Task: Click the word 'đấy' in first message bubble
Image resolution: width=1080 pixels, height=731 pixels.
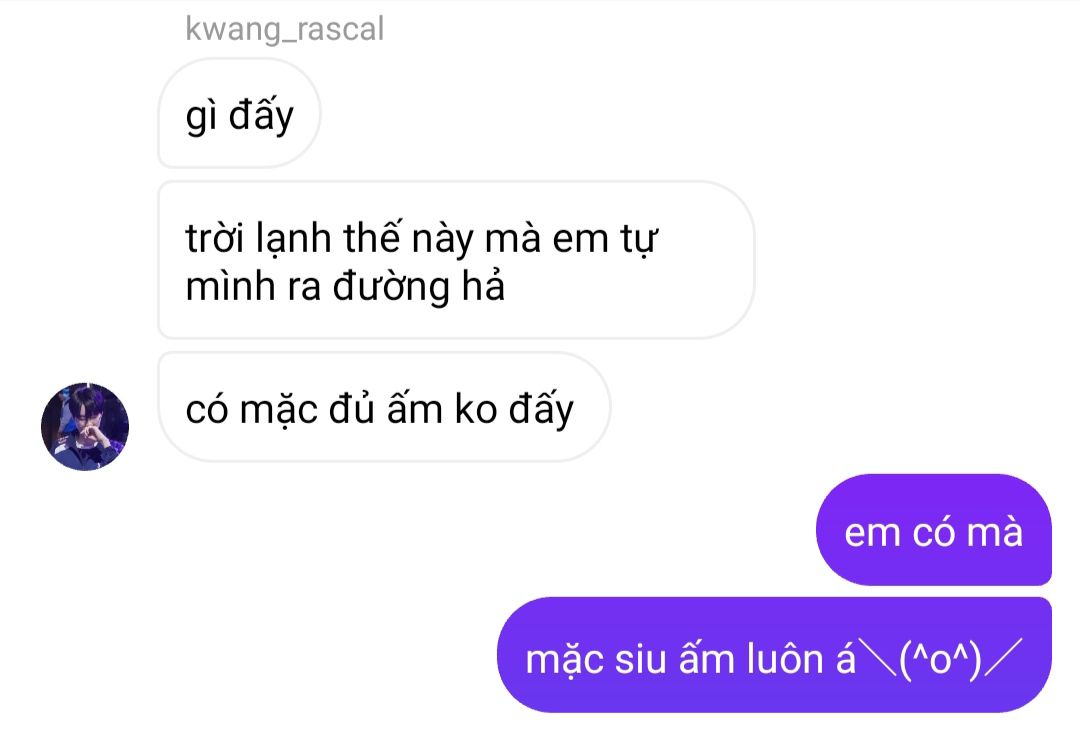Action: point(261,116)
